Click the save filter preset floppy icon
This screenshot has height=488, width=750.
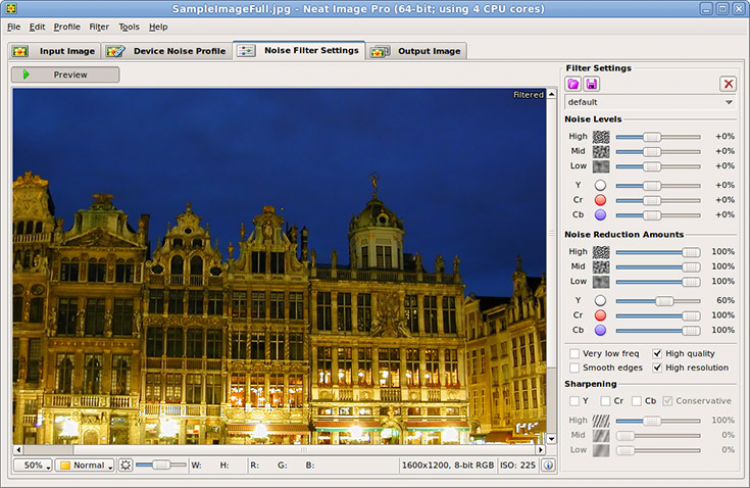point(592,84)
